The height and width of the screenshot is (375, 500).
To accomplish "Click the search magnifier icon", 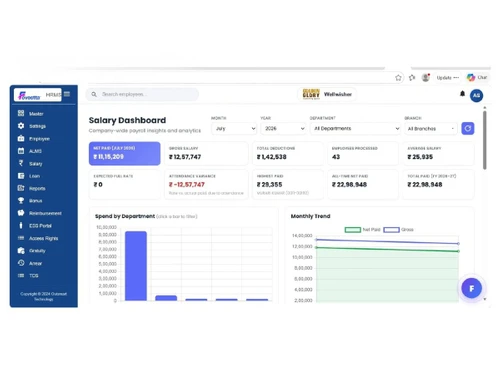I will coord(94,94).
